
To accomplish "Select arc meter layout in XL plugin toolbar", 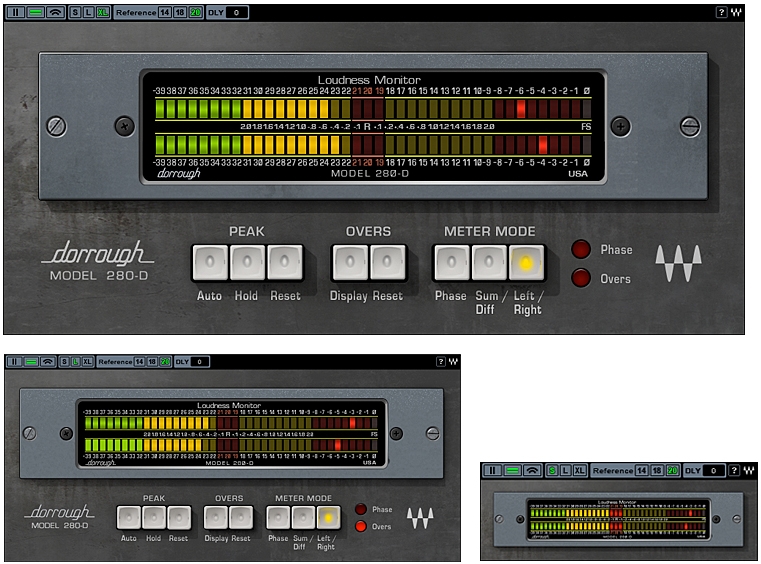I will [56, 12].
